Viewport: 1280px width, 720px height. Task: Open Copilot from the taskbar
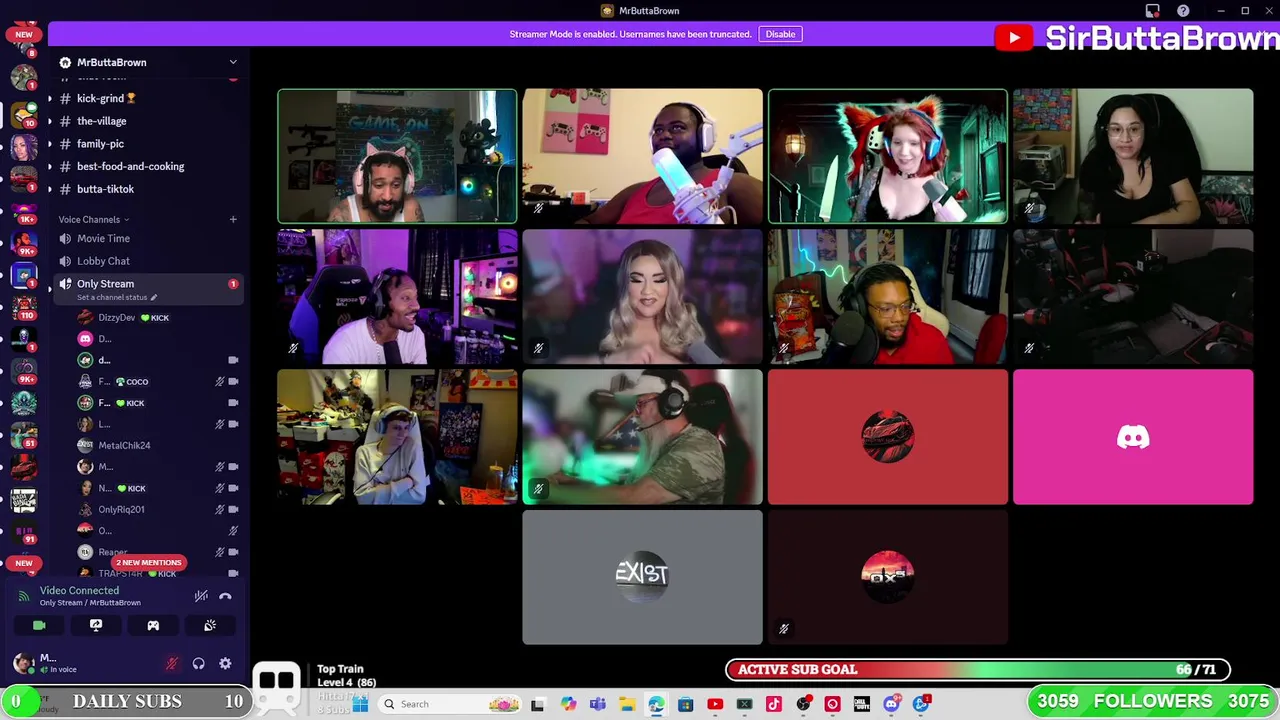click(568, 704)
